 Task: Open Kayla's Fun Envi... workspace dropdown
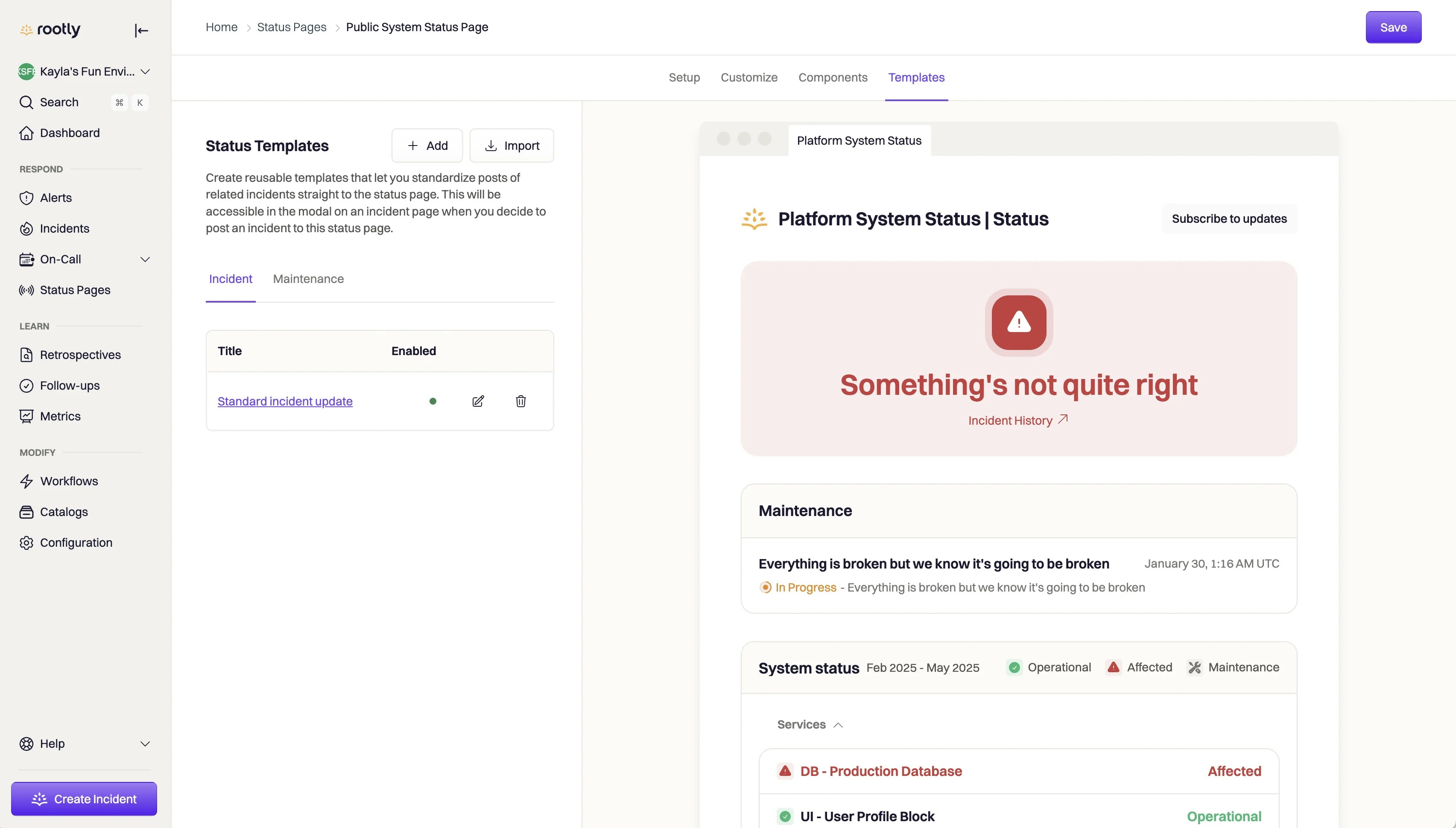(x=84, y=72)
